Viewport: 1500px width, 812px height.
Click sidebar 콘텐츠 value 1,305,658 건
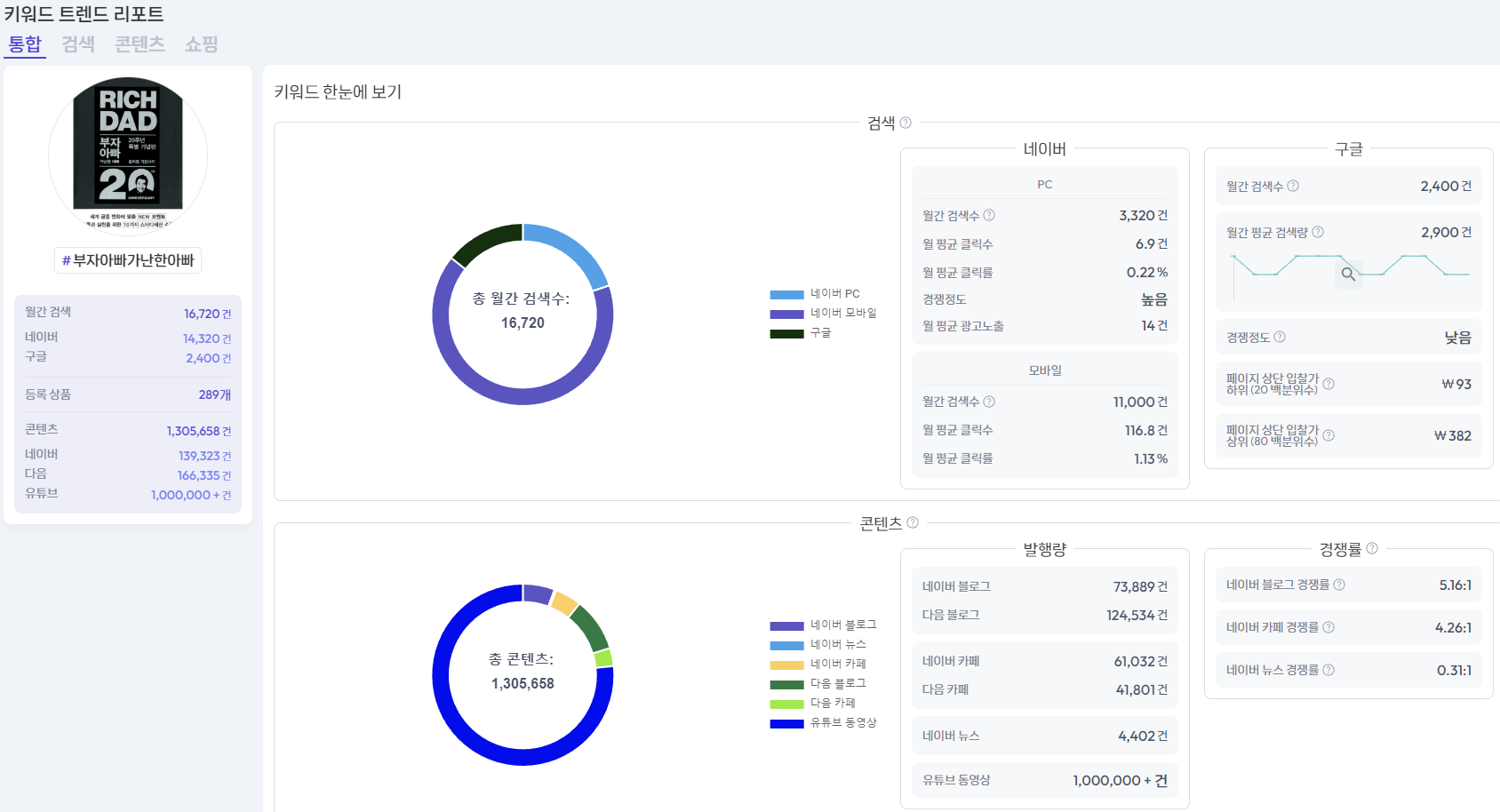[x=199, y=431]
